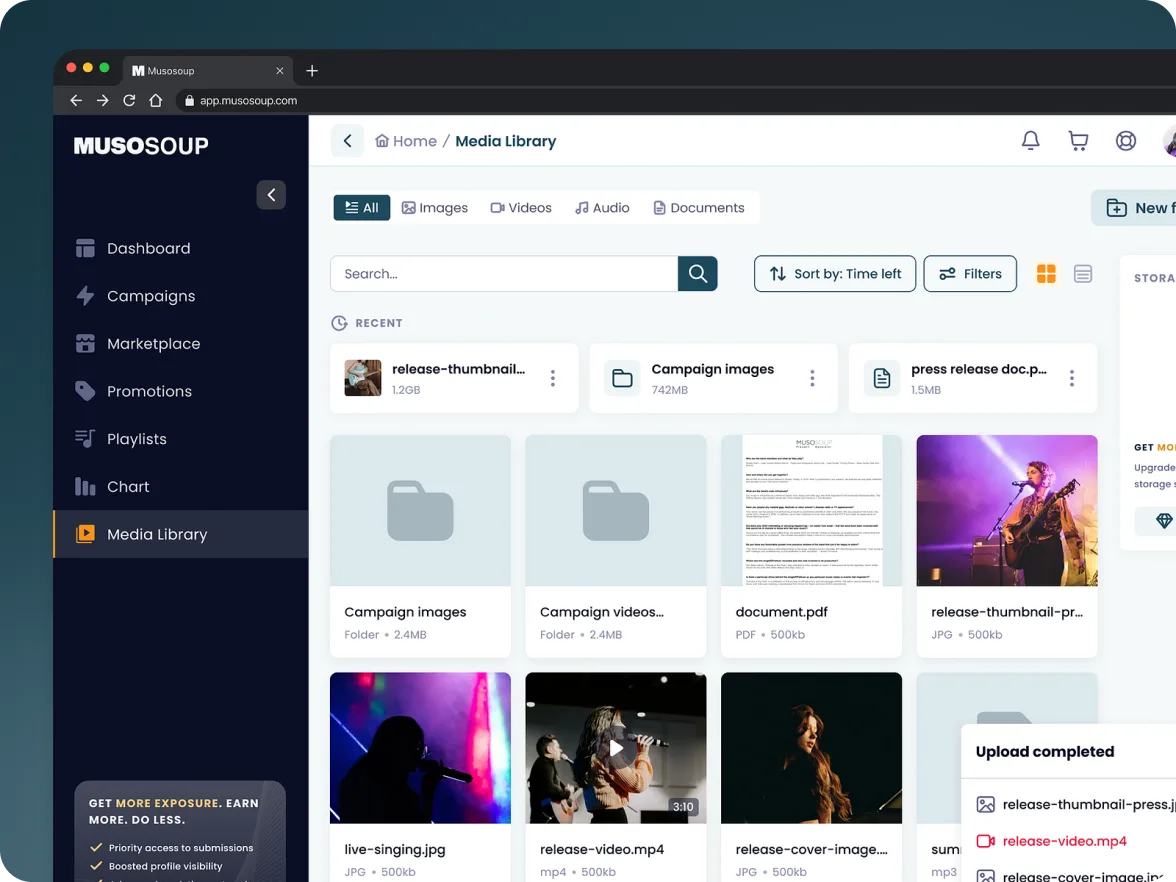
Task: Play the release-video.mp4 video
Action: pos(616,748)
